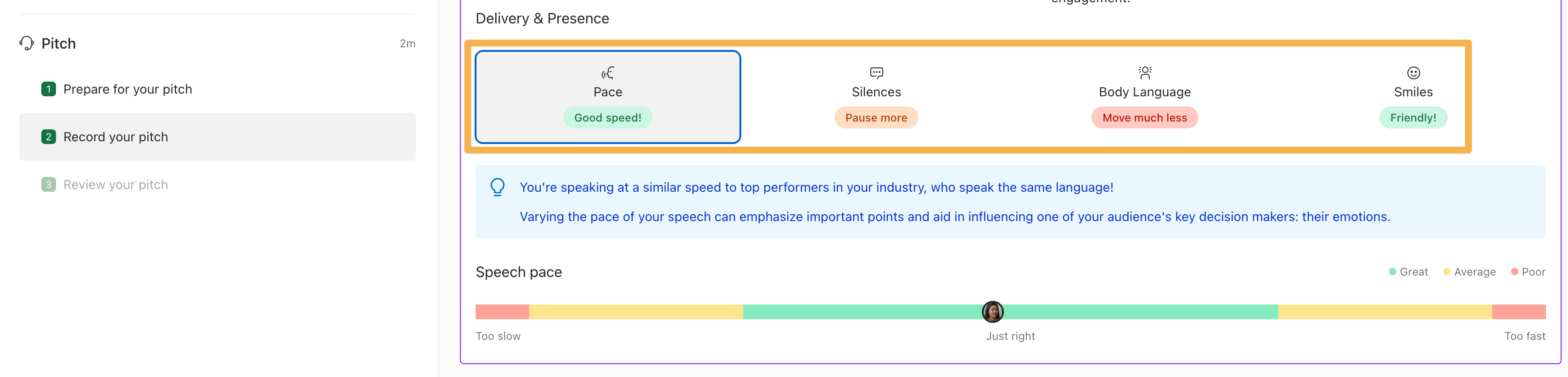Select Record your pitch step
Viewport: 1568px width, 377px height.
coord(116,137)
